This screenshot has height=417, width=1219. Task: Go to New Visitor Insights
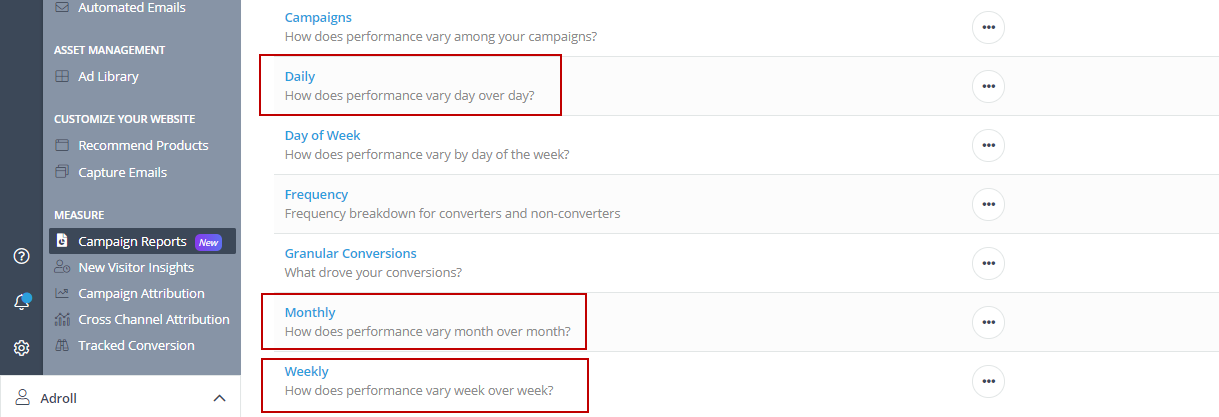136,267
